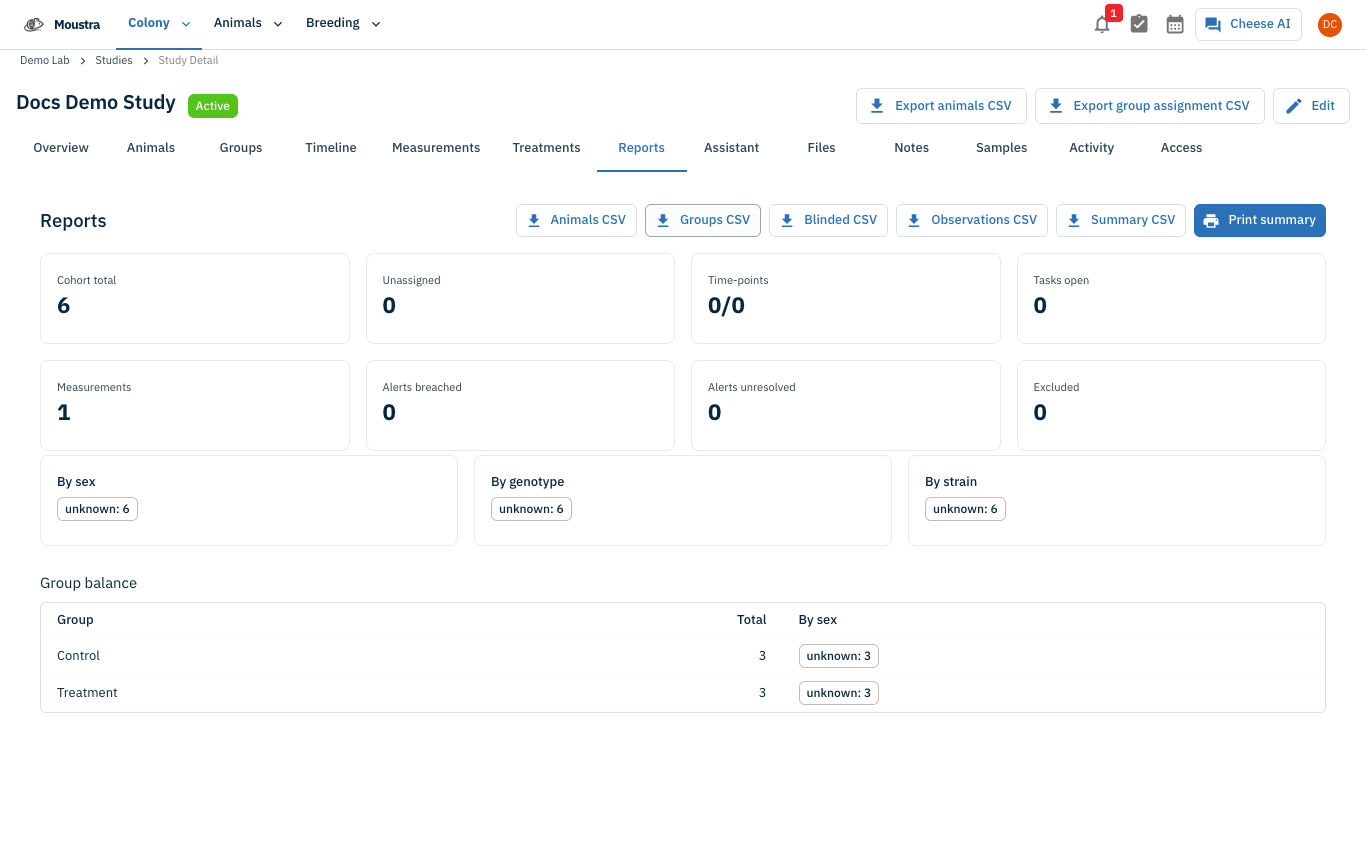The height and width of the screenshot is (854, 1366).
Task: Switch to the Groups tab
Action: [241, 148]
